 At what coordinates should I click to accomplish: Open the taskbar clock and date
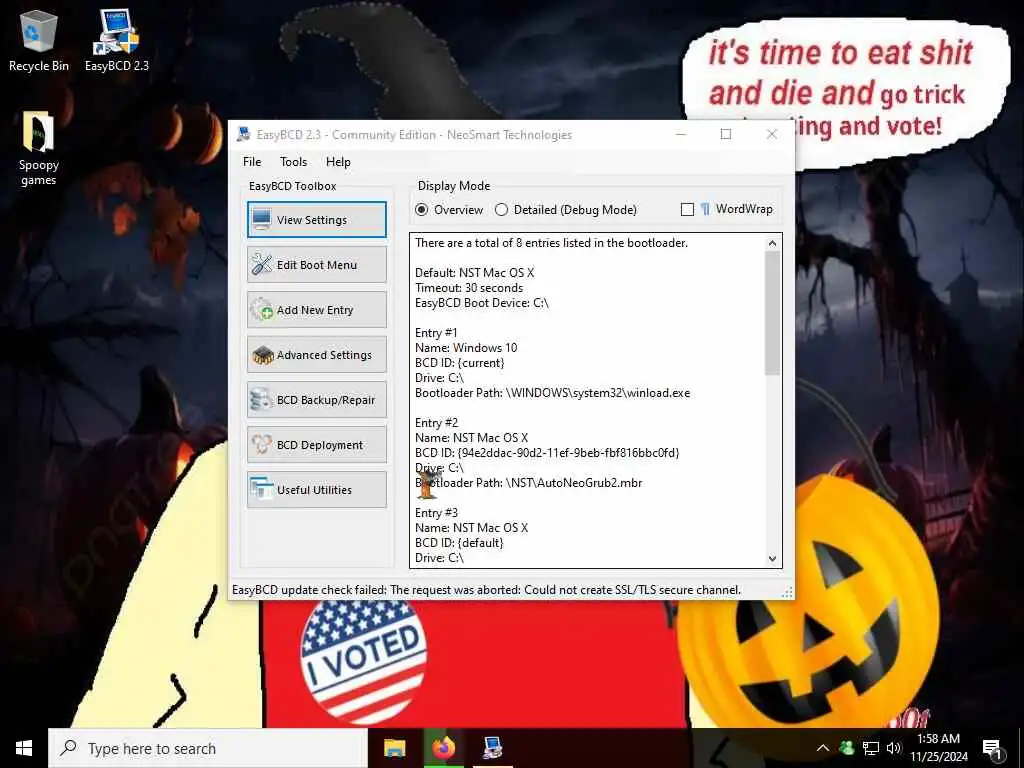point(939,748)
